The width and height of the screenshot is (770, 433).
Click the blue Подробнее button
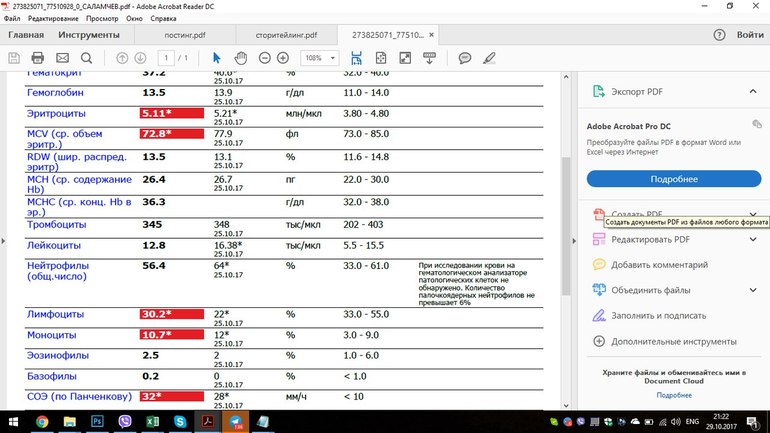point(673,179)
